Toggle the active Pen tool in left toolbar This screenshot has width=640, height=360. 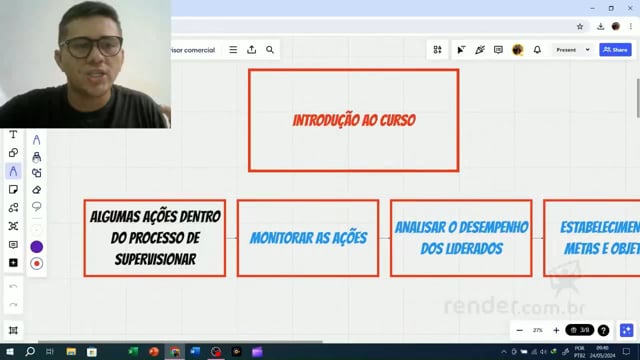13,171
